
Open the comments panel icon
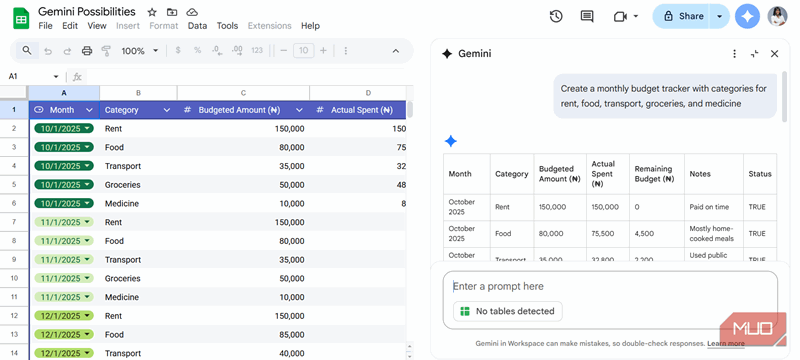coord(587,16)
